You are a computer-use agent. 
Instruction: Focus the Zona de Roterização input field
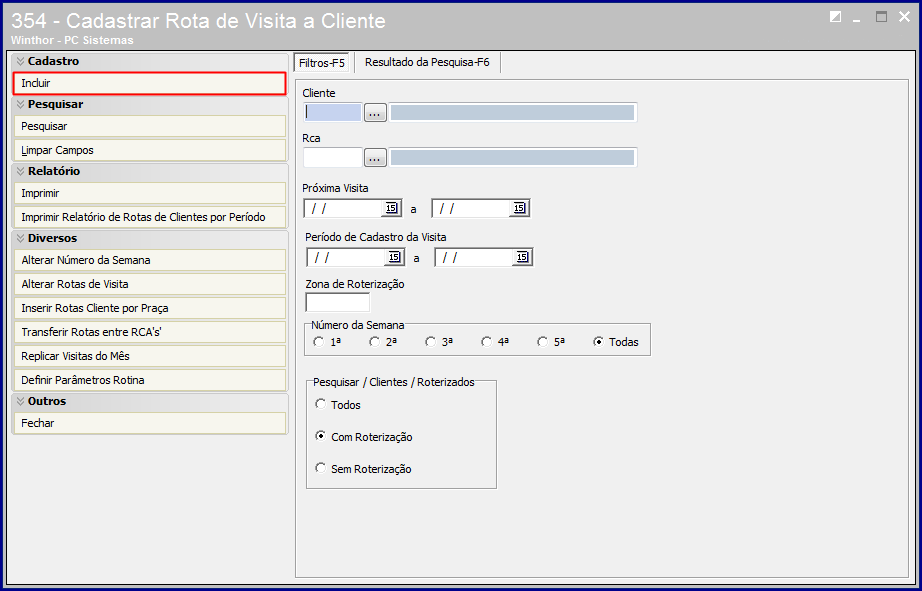pyautogui.click(x=338, y=303)
